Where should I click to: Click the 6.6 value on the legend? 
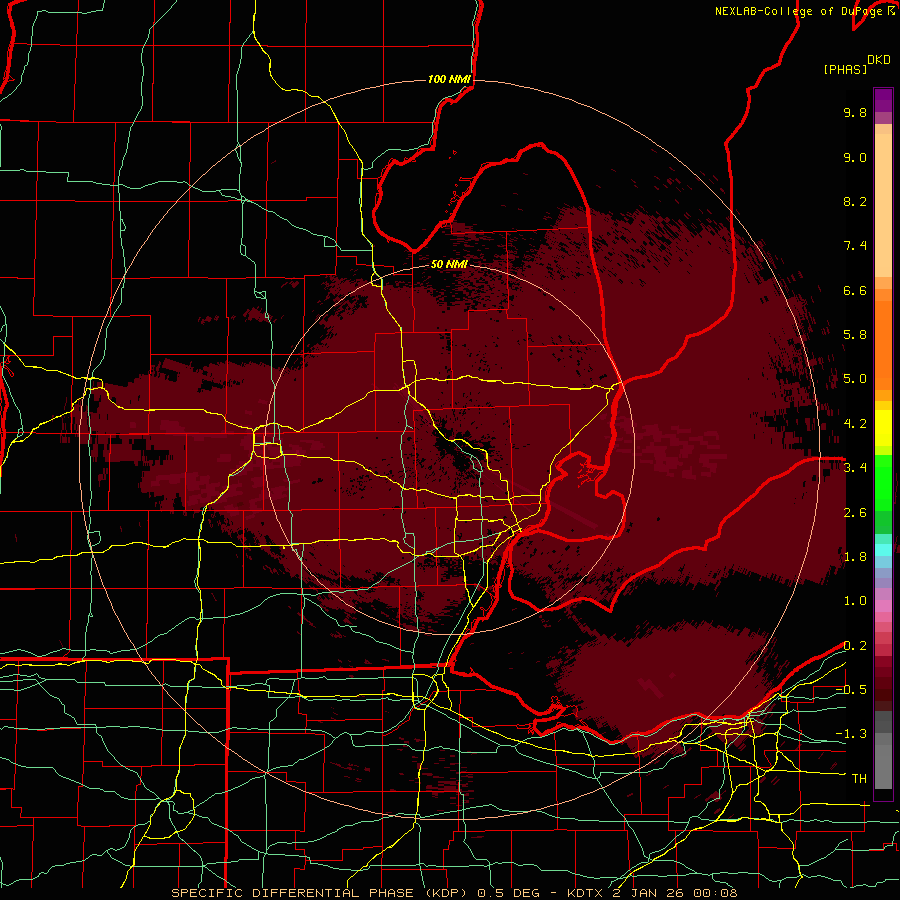click(855, 290)
